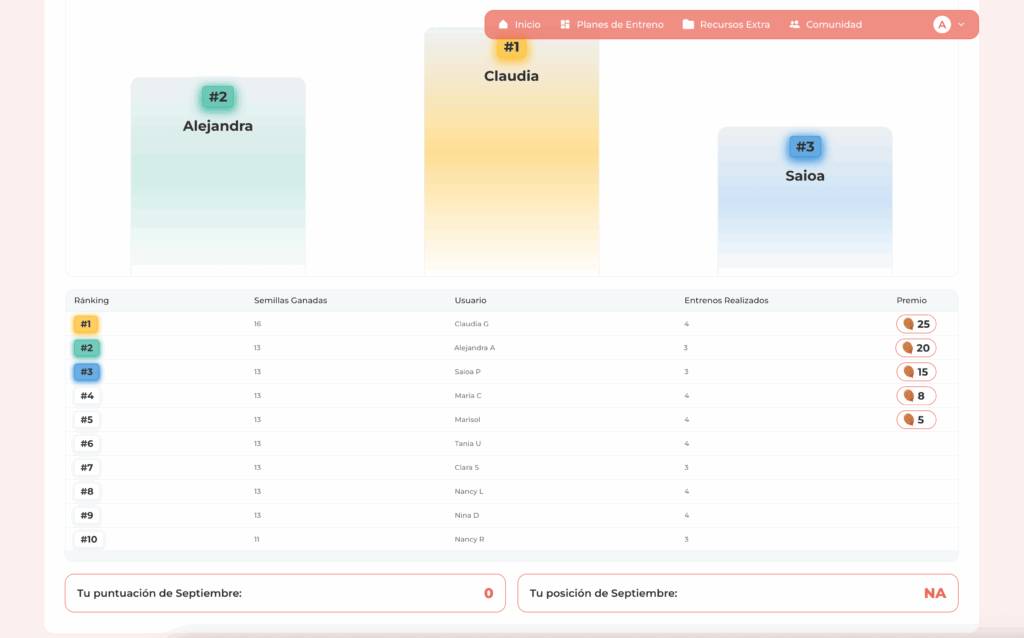Click the Comunidad people icon

coord(795,25)
